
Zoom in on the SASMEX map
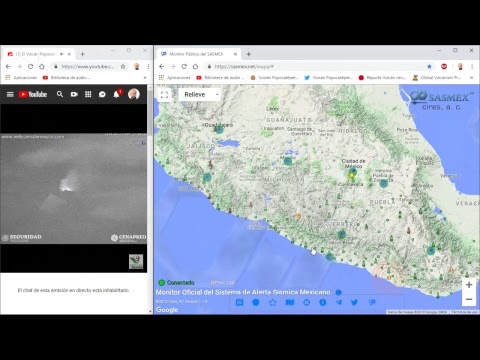[469, 285]
